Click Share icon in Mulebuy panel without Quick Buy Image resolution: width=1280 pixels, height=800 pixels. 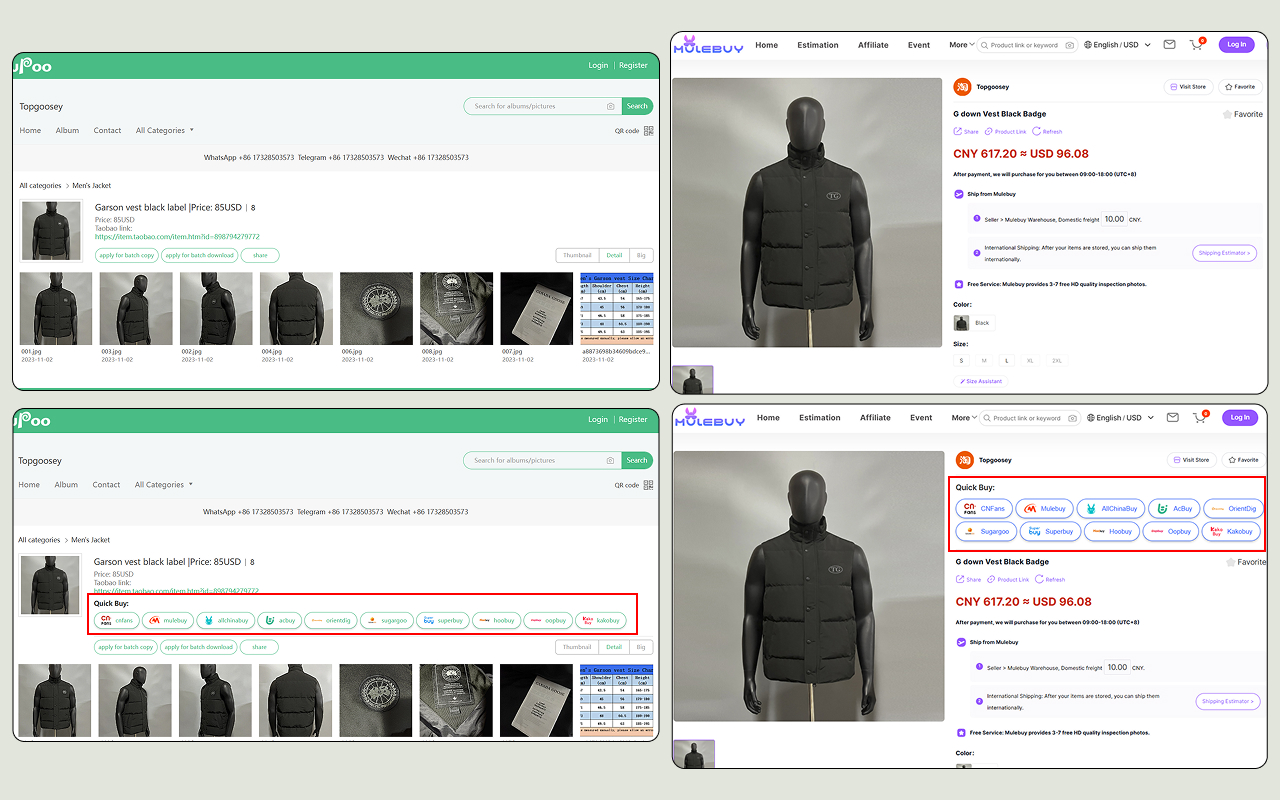point(960,131)
